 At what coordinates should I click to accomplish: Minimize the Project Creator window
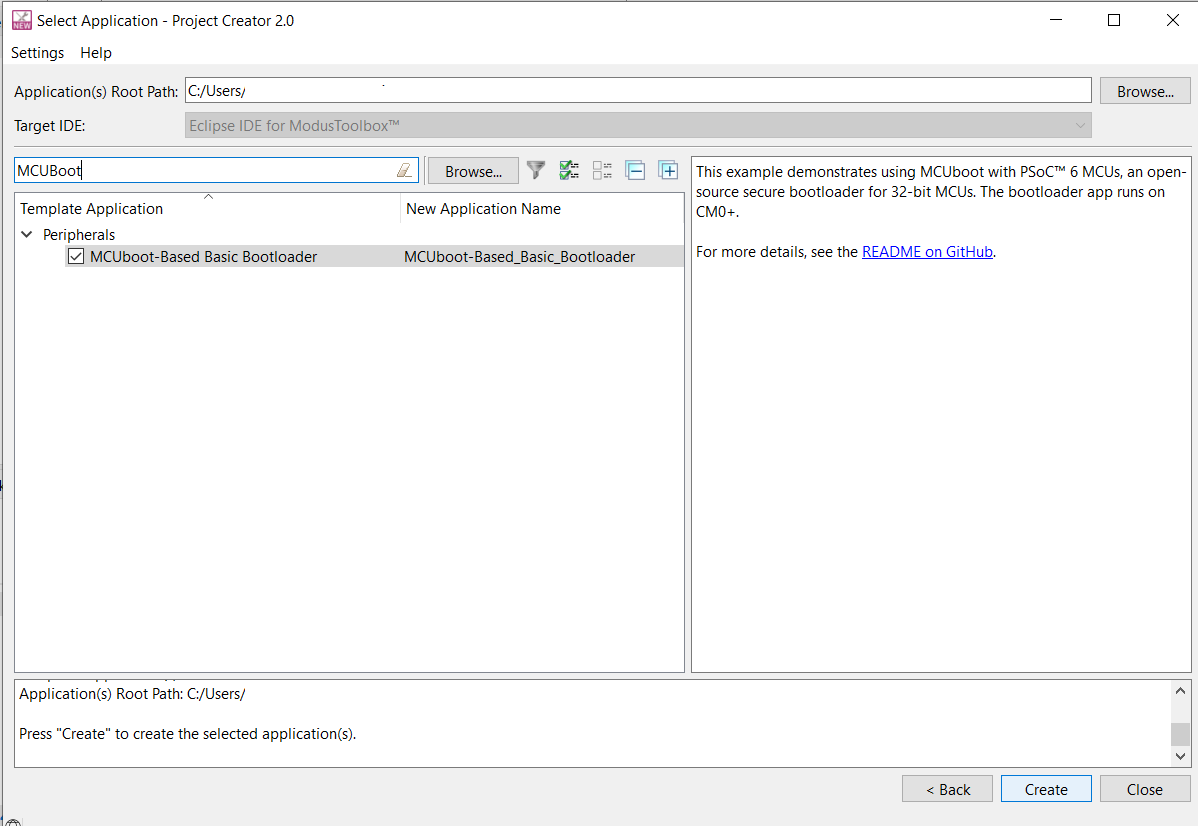coord(1056,20)
